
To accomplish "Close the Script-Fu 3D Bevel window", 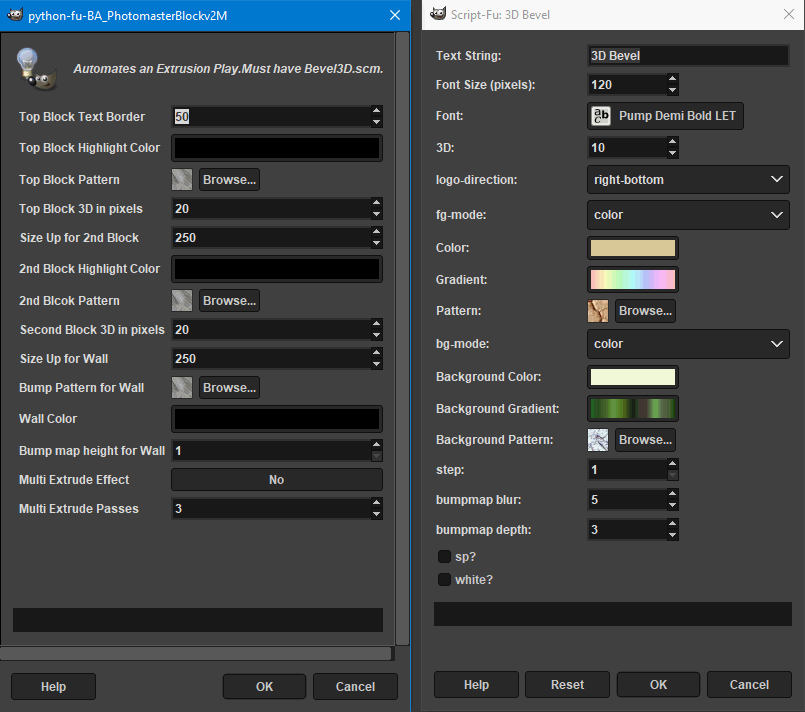I will coord(789,14).
